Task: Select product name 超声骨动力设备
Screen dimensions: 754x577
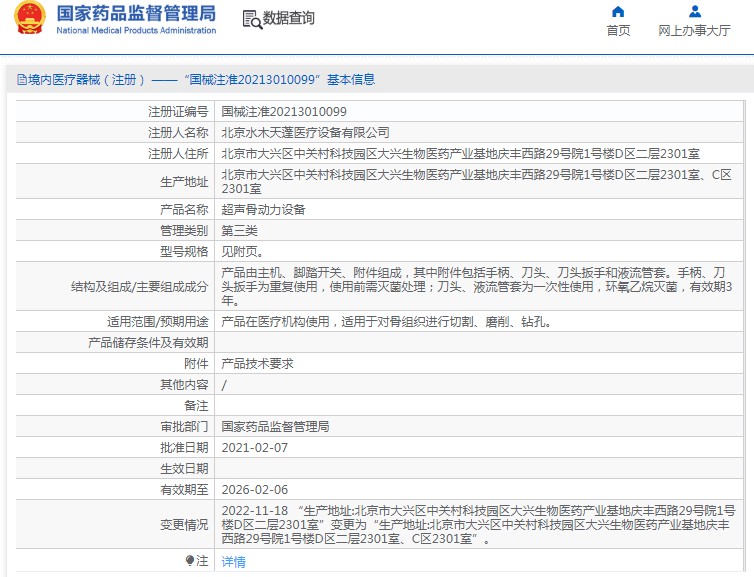Action: coord(263,210)
